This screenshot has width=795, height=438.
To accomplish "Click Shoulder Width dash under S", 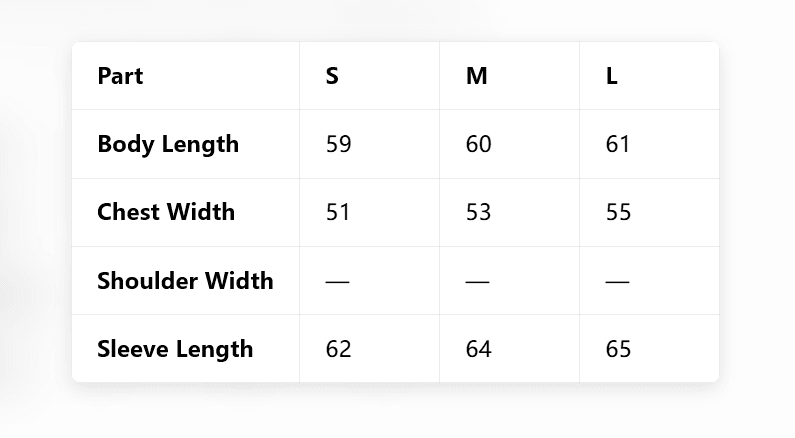I will (338, 282).
